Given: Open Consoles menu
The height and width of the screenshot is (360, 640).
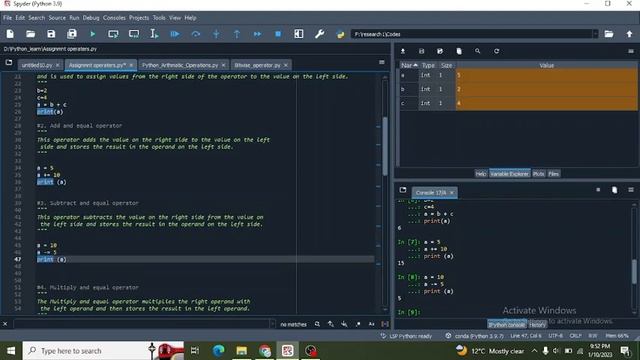Looking at the screenshot, I should 114,18.
